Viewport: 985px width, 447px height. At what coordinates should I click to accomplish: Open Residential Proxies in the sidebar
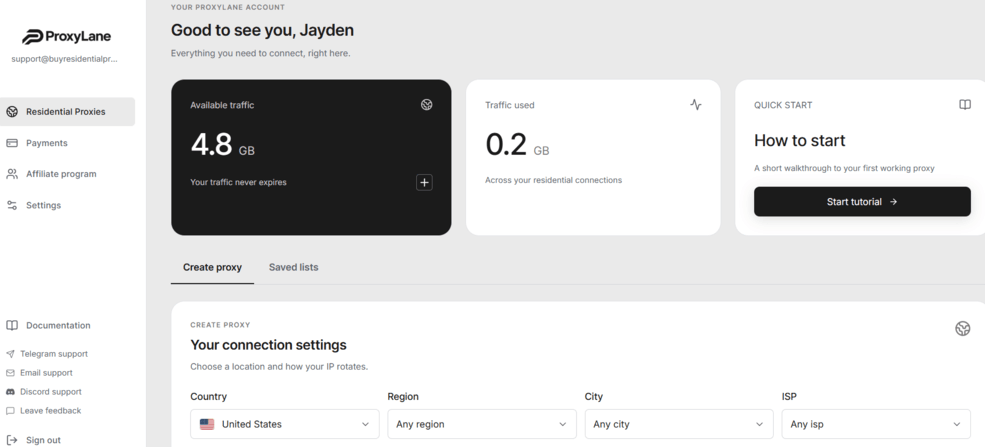67,112
